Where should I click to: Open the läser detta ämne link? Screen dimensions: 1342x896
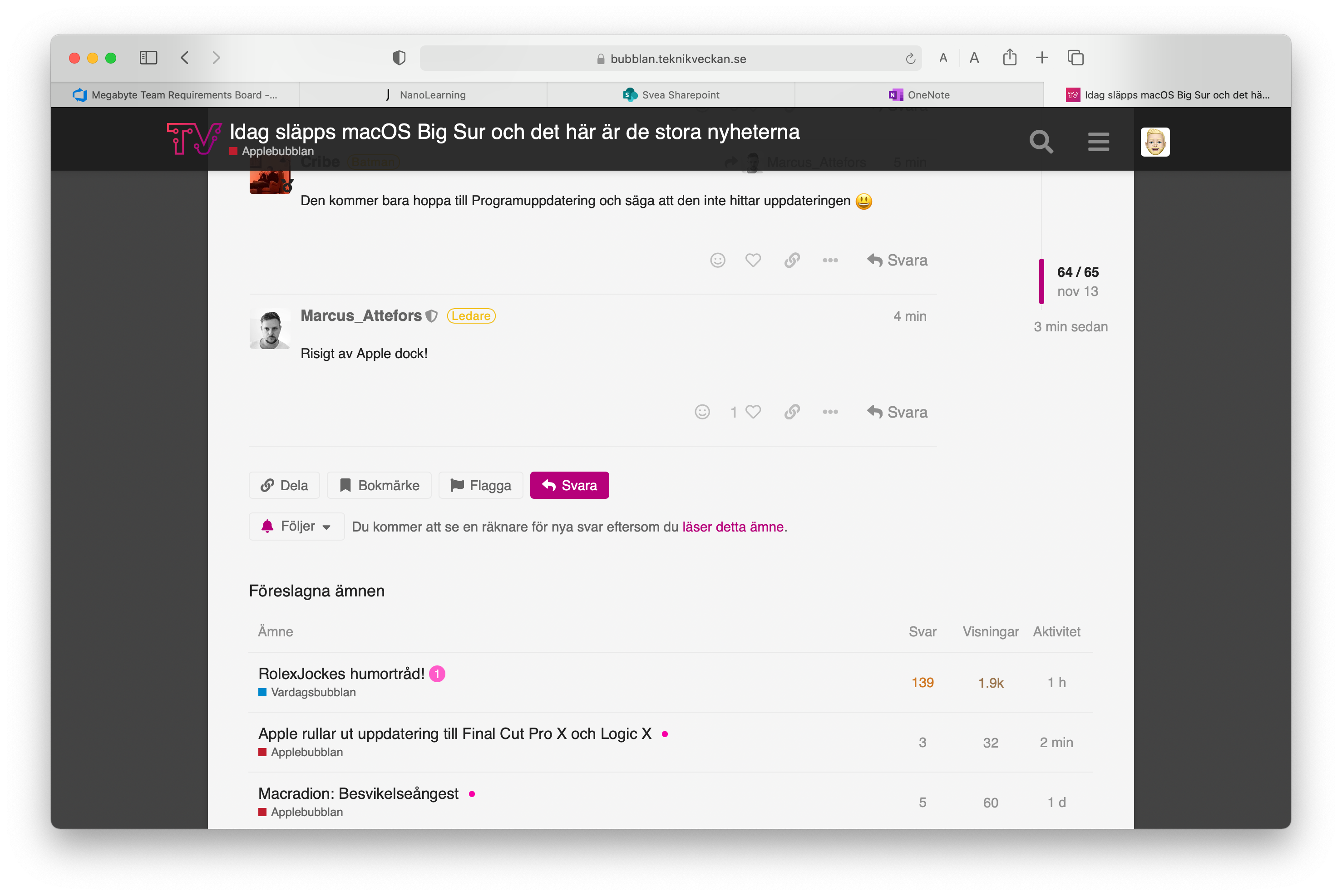[x=733, y=527]
